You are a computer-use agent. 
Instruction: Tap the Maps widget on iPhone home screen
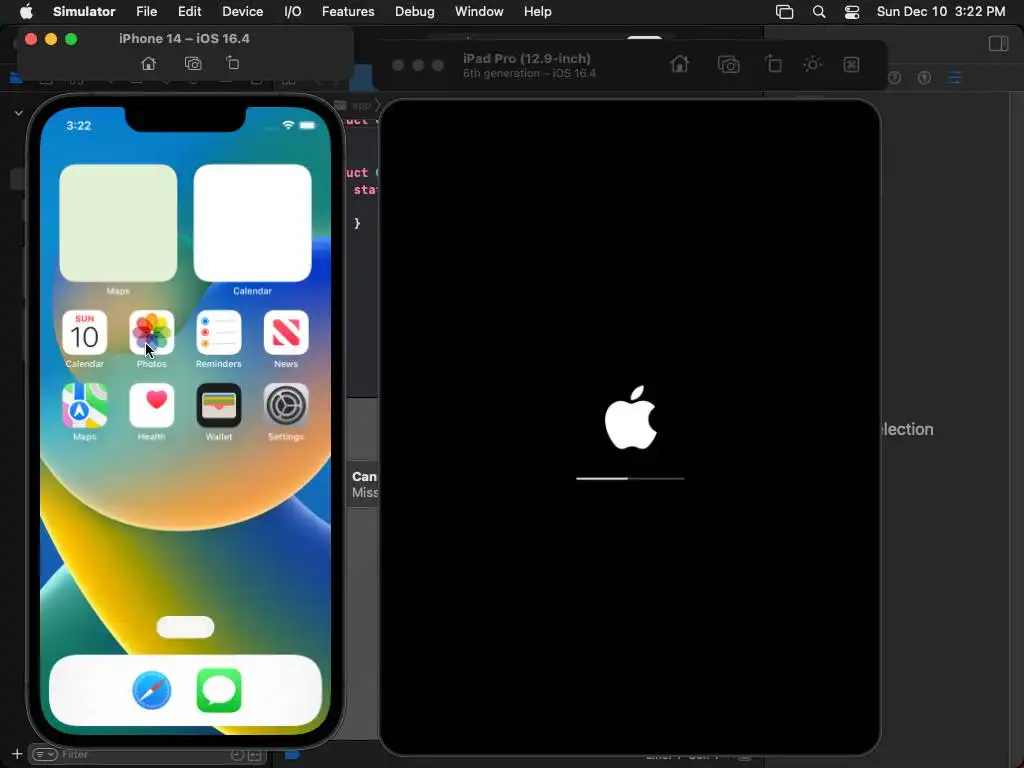coord(118,223)
